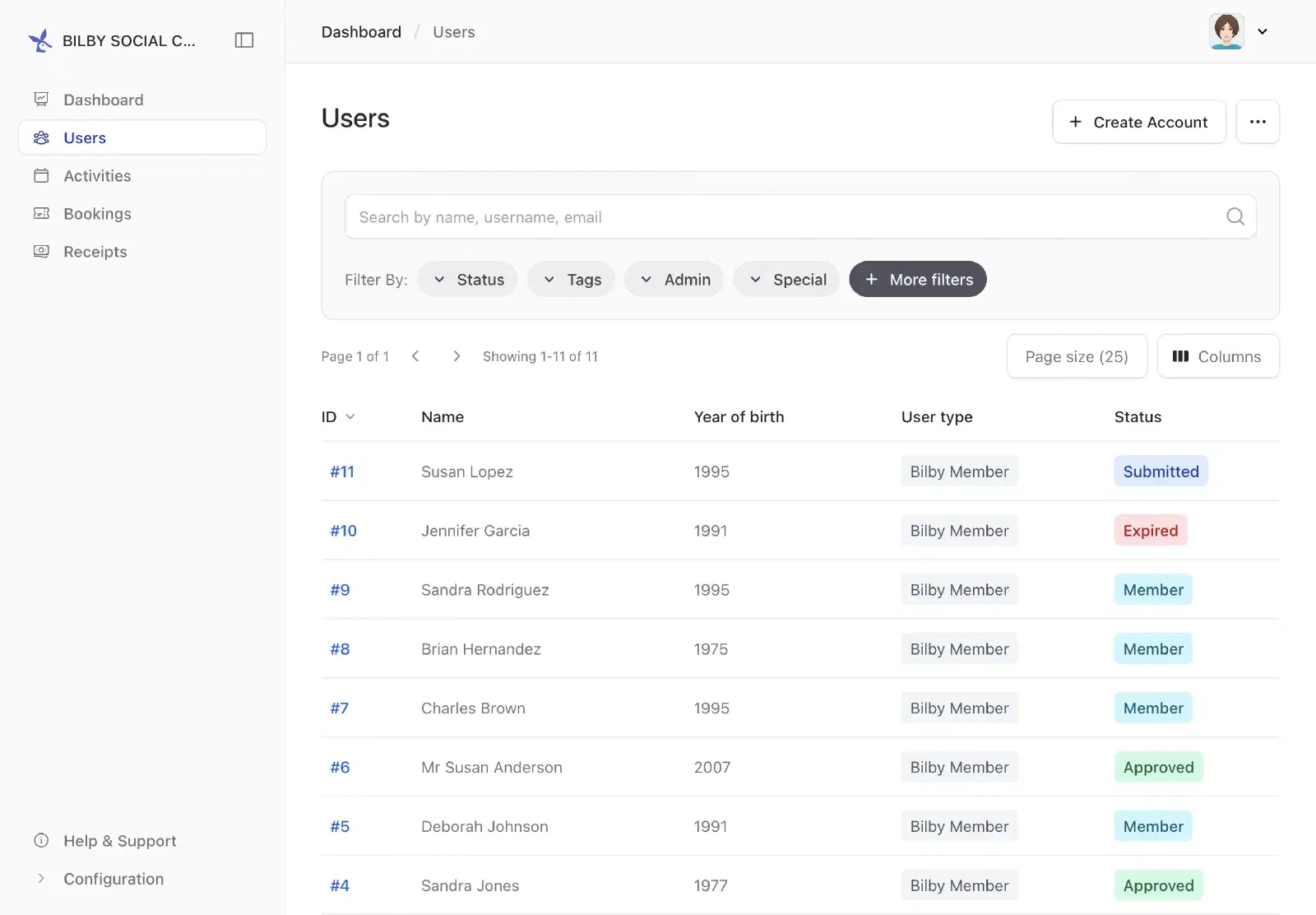Viewport: 1316px width, 915px height.
Task: Click Brian Hernandez's birth year 1975
Action: [x=711, y=649]
